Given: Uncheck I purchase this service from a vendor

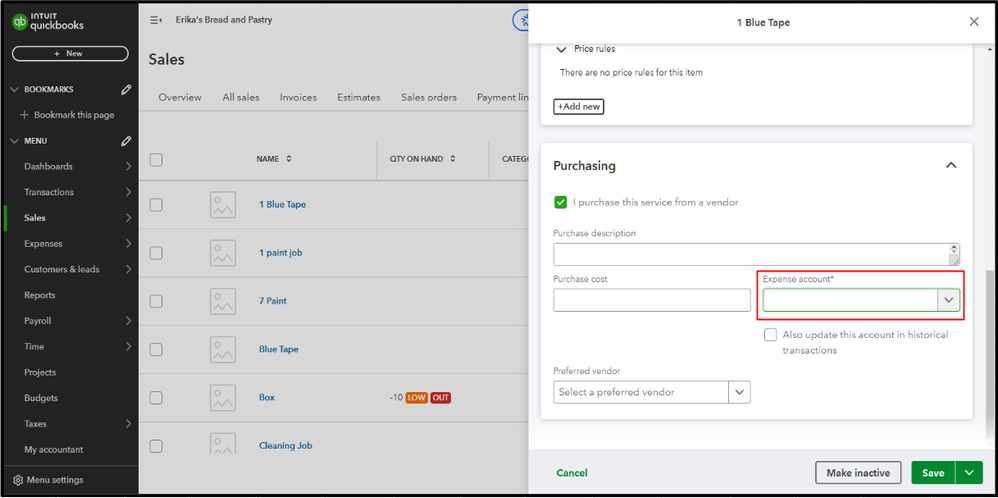Looking at the screenshot, I should pyautogui.click(x=560, y=202).
